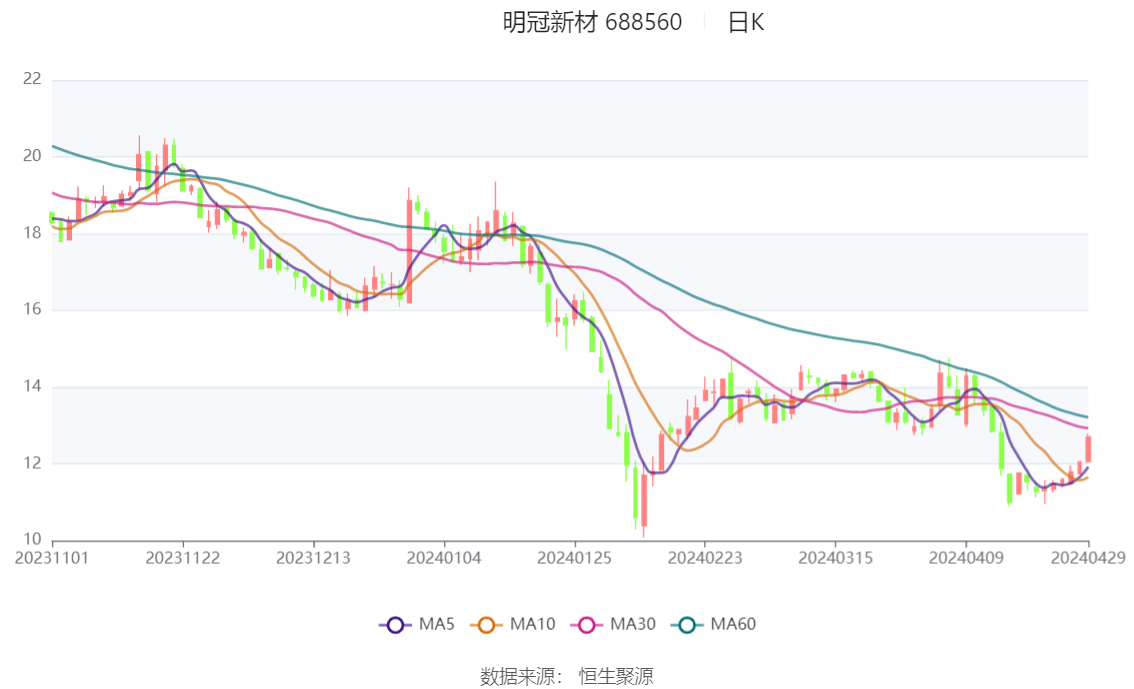1134x689 pixels.
Task: Click the 20240104 date axis label
Action: coord(444,558)
